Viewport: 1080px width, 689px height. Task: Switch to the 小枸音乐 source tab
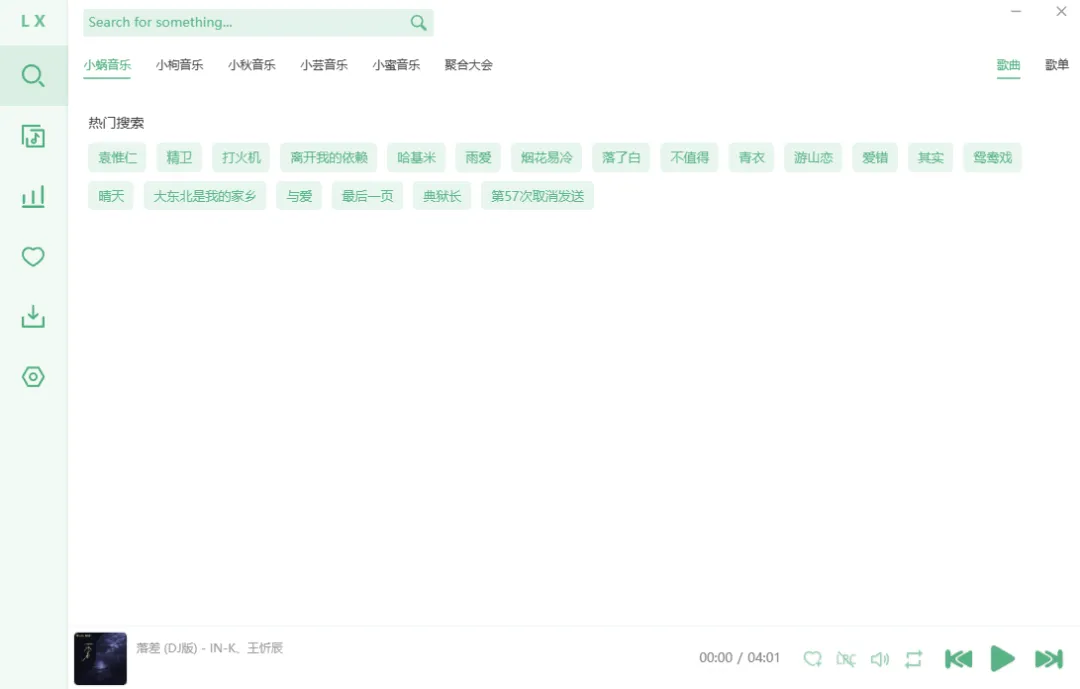pos(179,65)
